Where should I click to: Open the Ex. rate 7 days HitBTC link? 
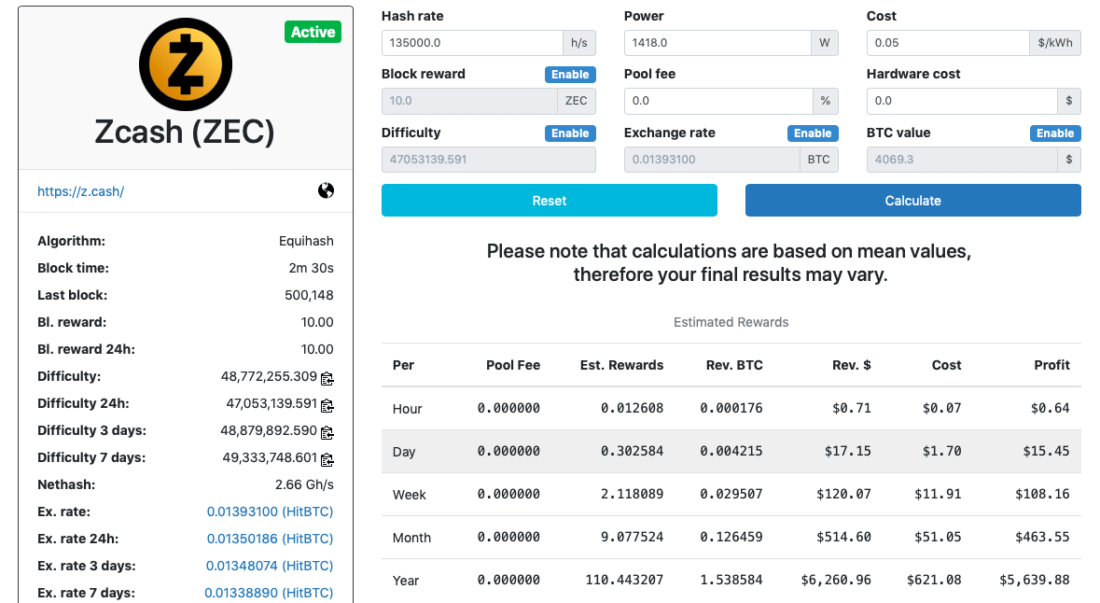(269, 593)
